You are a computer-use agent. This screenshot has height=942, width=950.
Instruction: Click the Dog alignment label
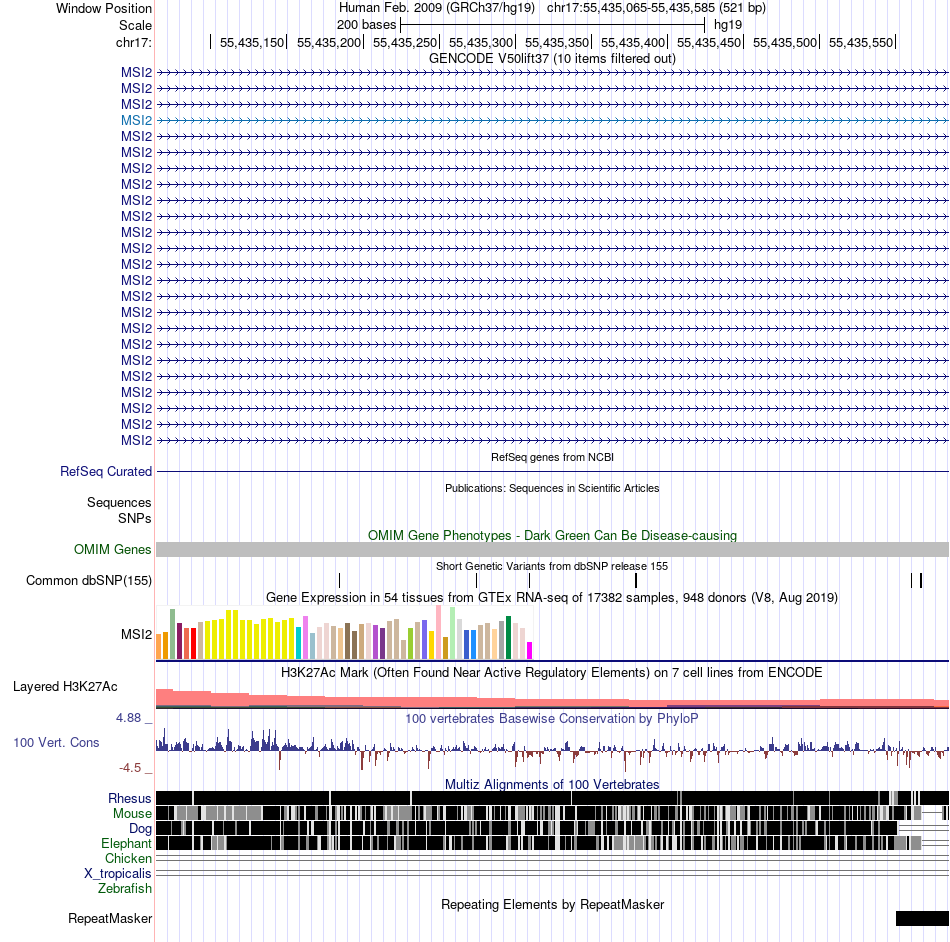(x=141, y=829)
